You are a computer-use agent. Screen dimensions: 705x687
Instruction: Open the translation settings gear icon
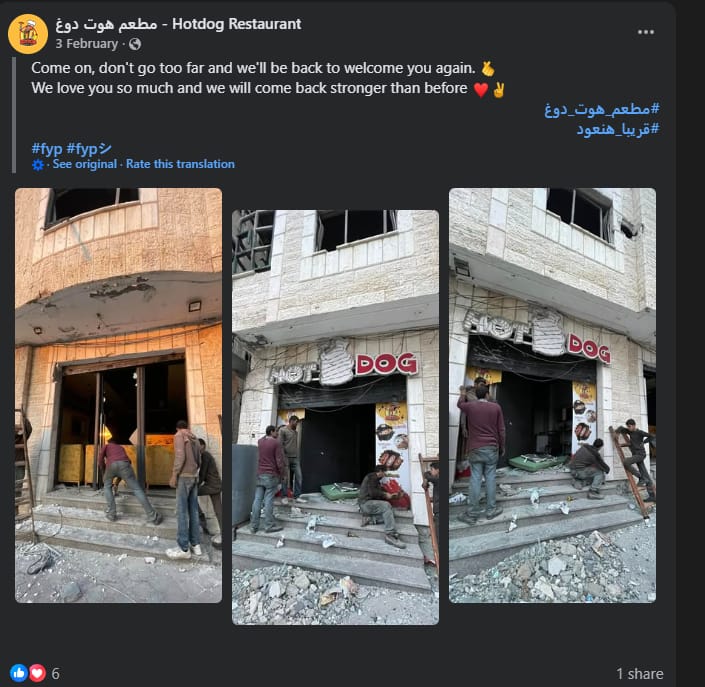[38, 165]
